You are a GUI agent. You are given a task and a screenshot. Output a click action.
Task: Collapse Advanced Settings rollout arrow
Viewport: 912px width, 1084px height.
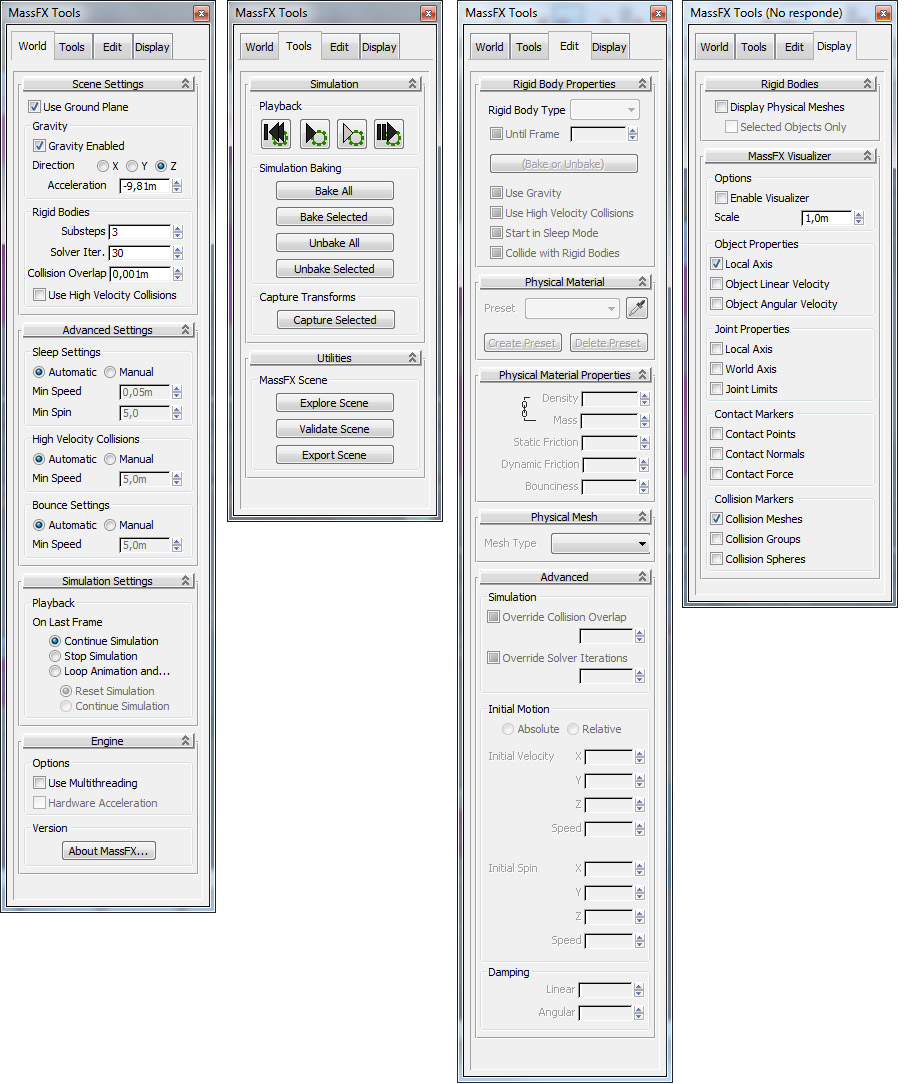(185, 330)
